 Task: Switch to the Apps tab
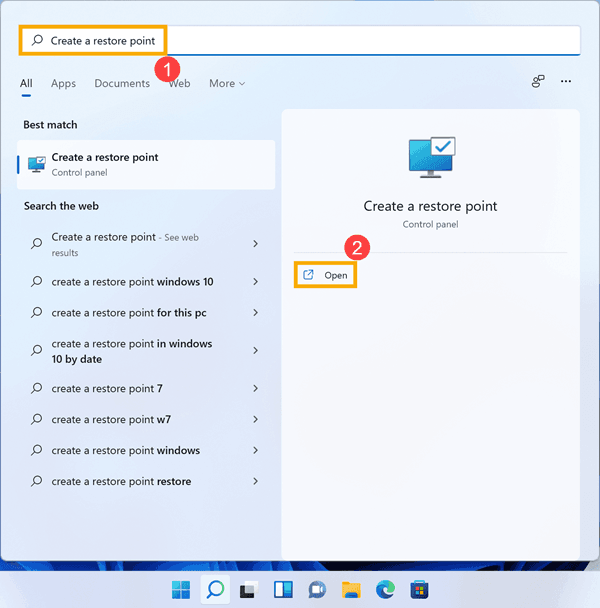pyautogui.click(x=63, y=83)
